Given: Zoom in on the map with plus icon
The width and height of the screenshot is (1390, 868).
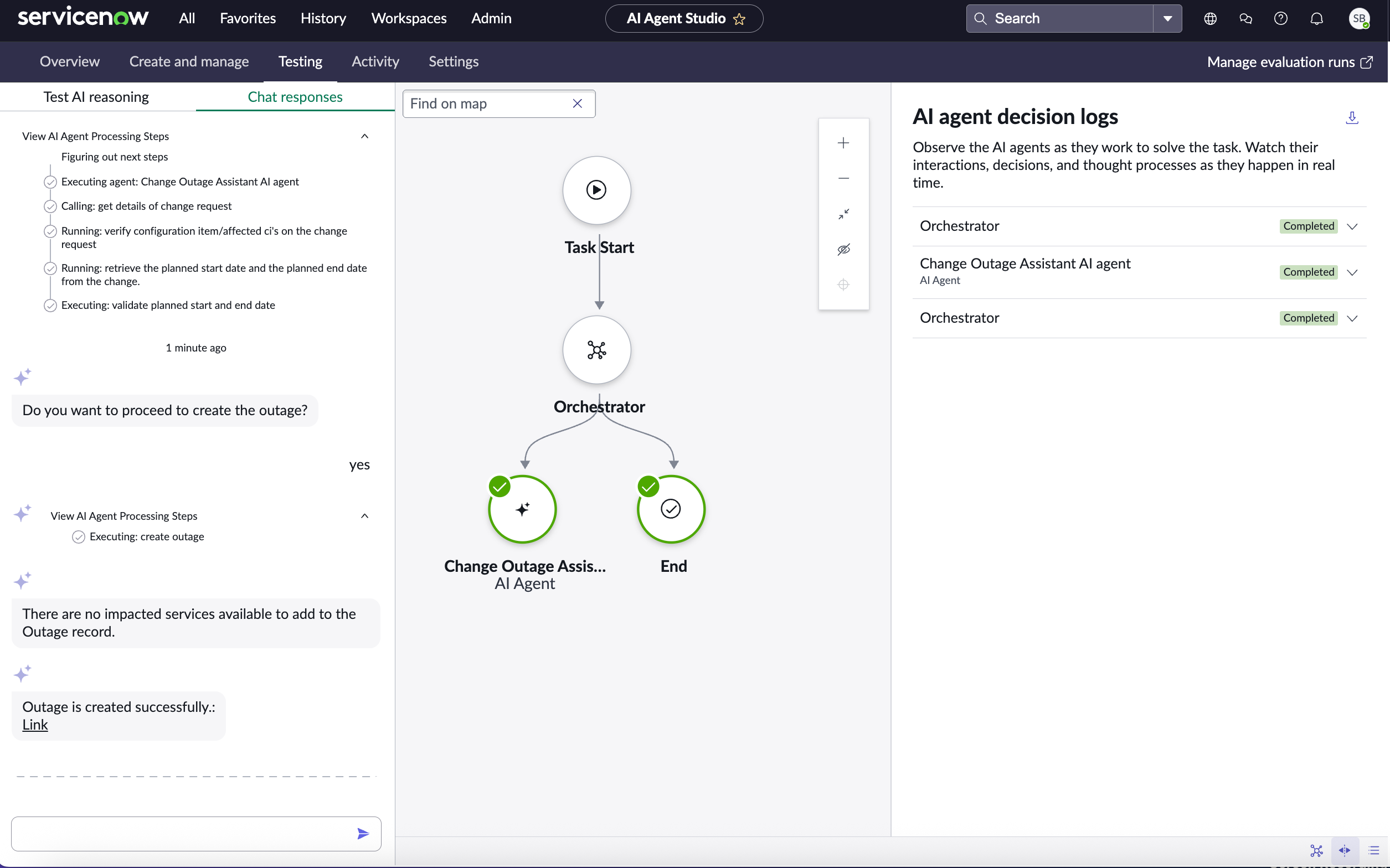Looking at the screenshot, I should coord(843,143).
